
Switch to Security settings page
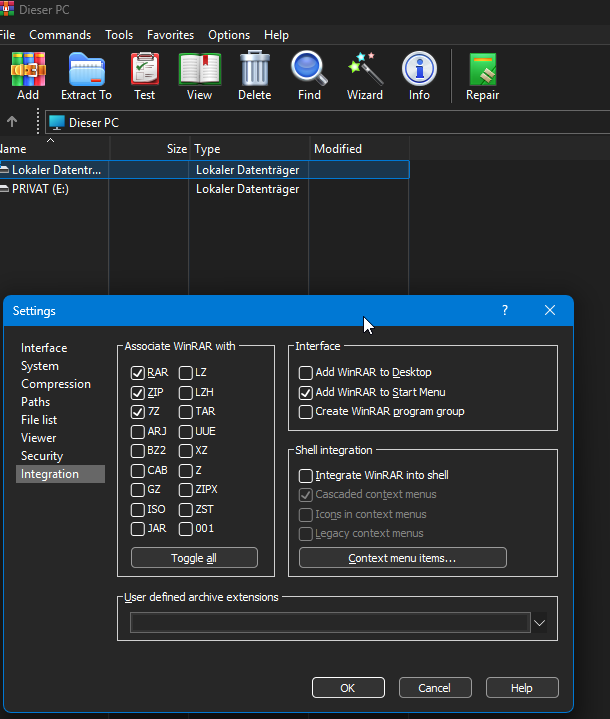click(42, 456)
